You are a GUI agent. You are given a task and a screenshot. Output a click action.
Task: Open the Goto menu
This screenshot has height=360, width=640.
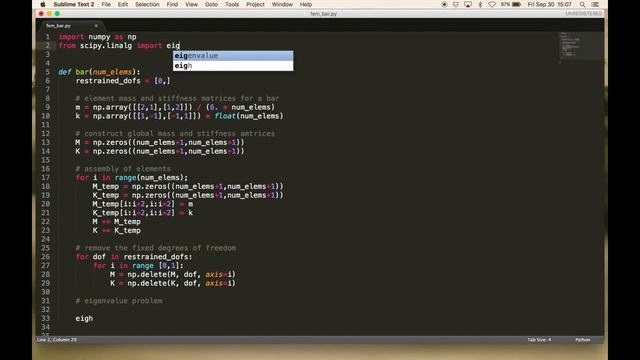pyautogui.click(x=211, y=4)
